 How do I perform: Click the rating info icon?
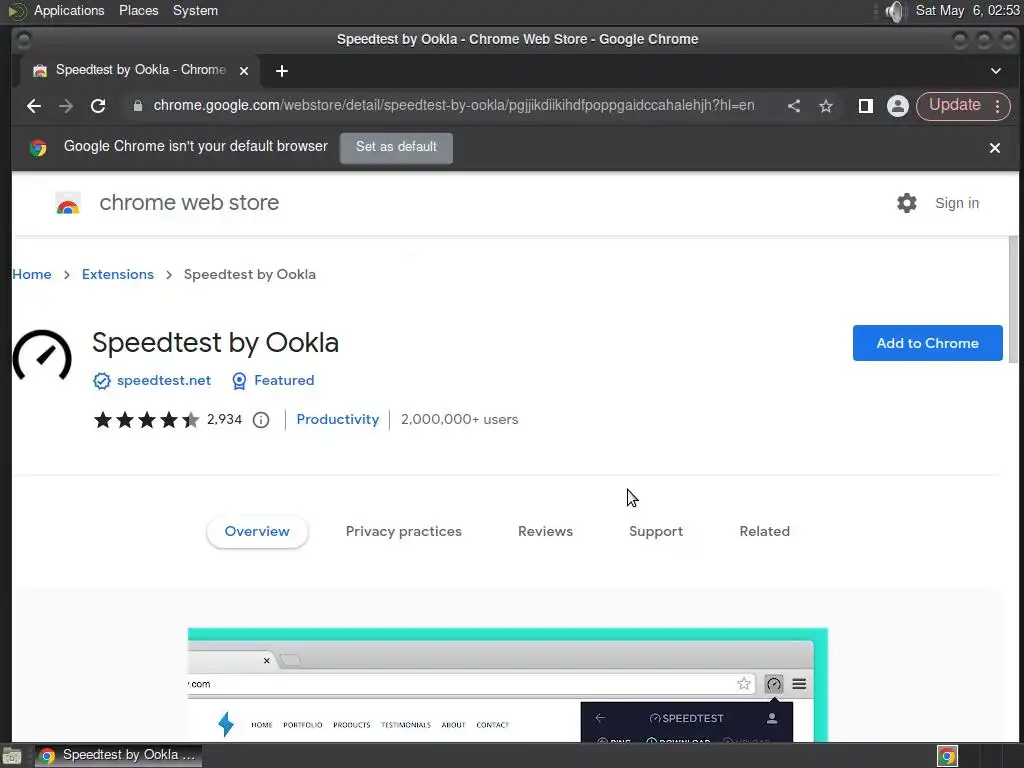coord(261,420)
